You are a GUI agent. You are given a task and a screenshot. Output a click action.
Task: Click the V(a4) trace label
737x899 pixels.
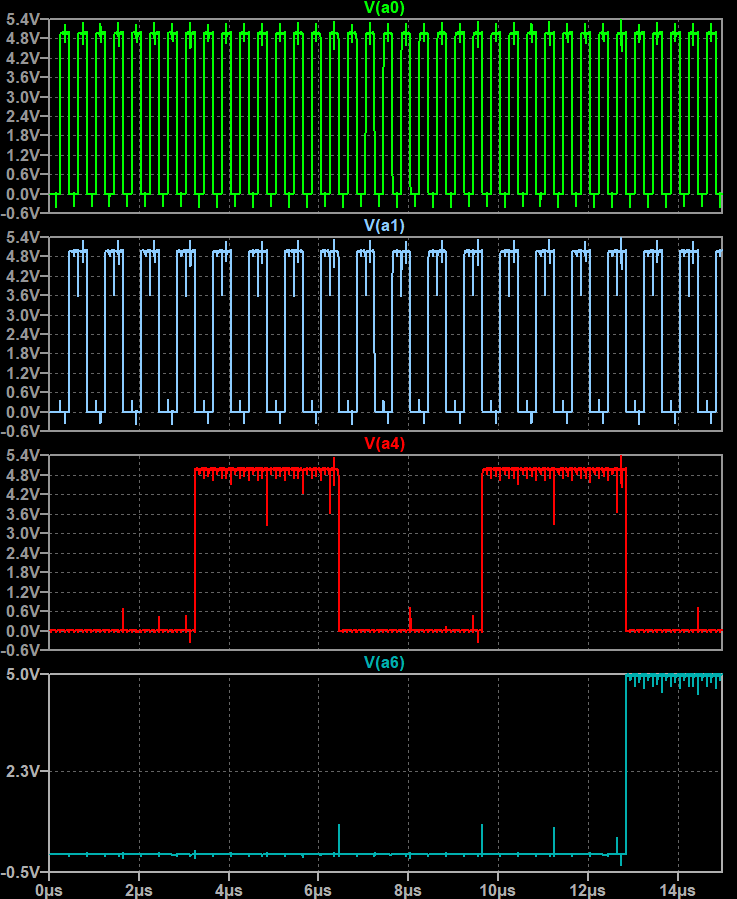point(384,443)
